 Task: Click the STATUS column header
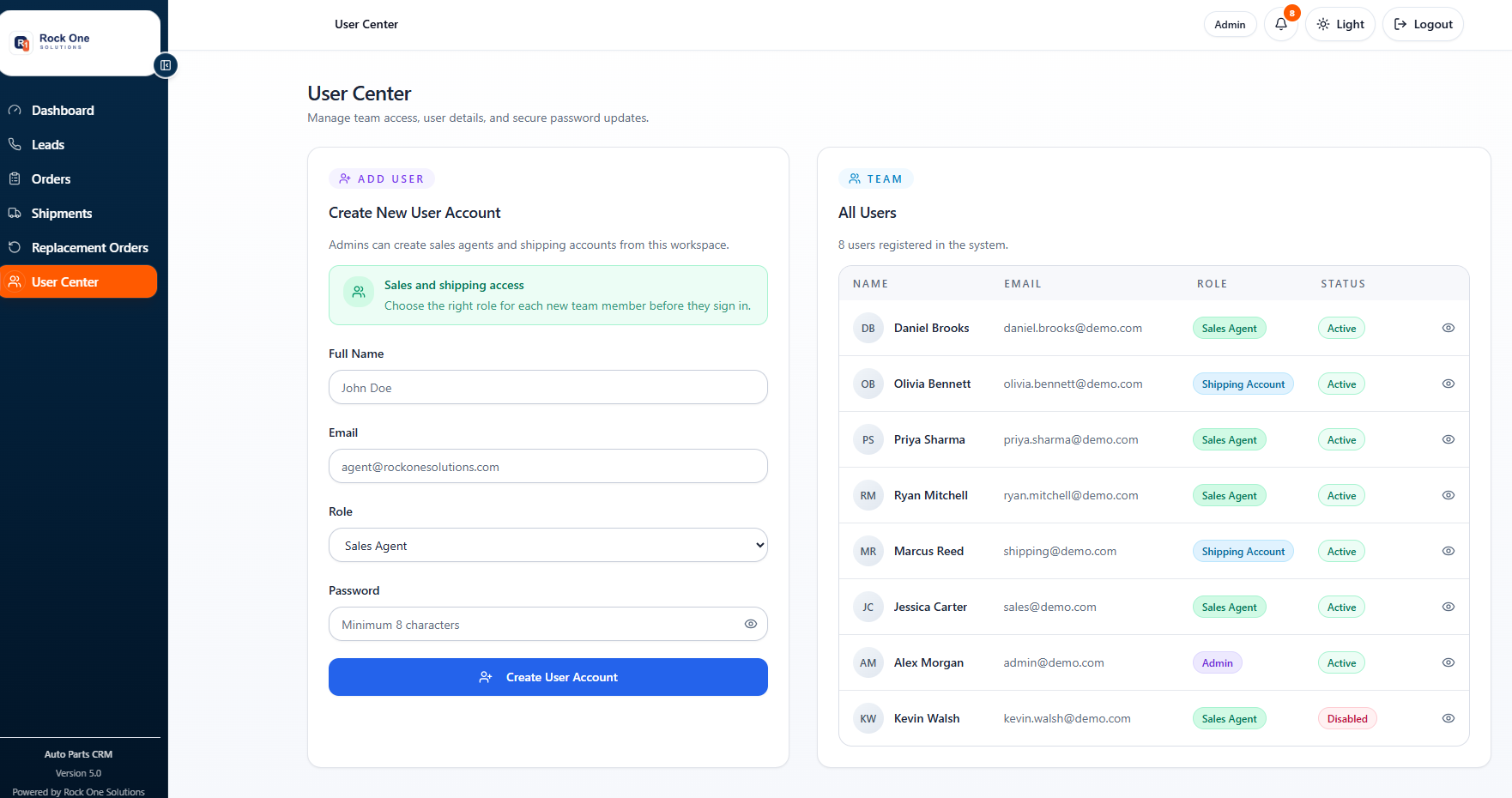(x=1343, y=283)
